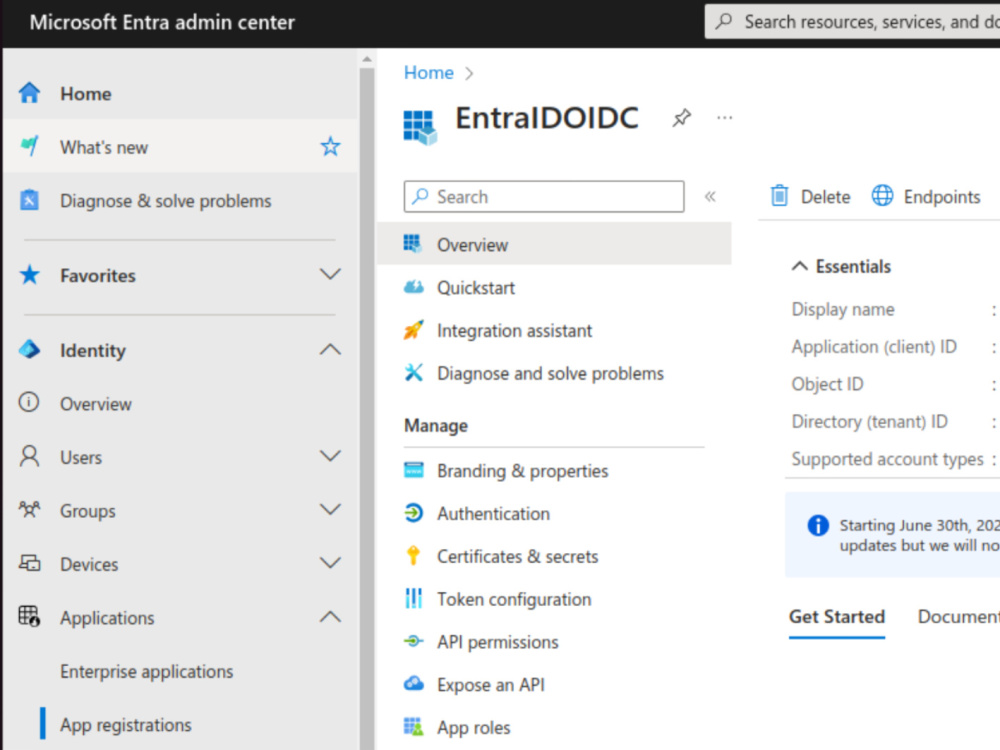Screen dimensions: 1000x750
Task: Click the top search resources box
Action: coord(852,22)
